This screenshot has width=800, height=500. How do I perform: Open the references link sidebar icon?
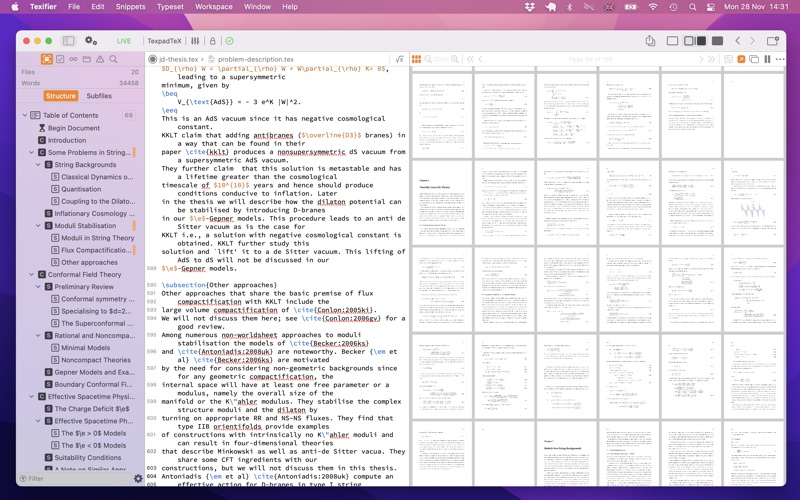pyautogui.click(x=73, y=59)
